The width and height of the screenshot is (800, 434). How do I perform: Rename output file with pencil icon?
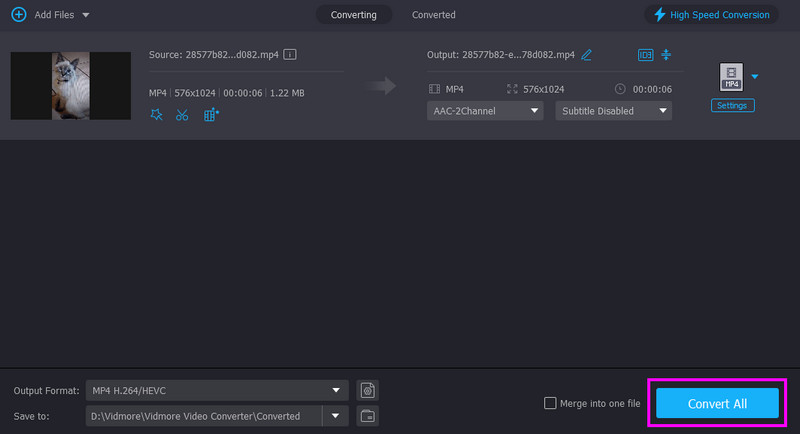click(x=586, y=54)
